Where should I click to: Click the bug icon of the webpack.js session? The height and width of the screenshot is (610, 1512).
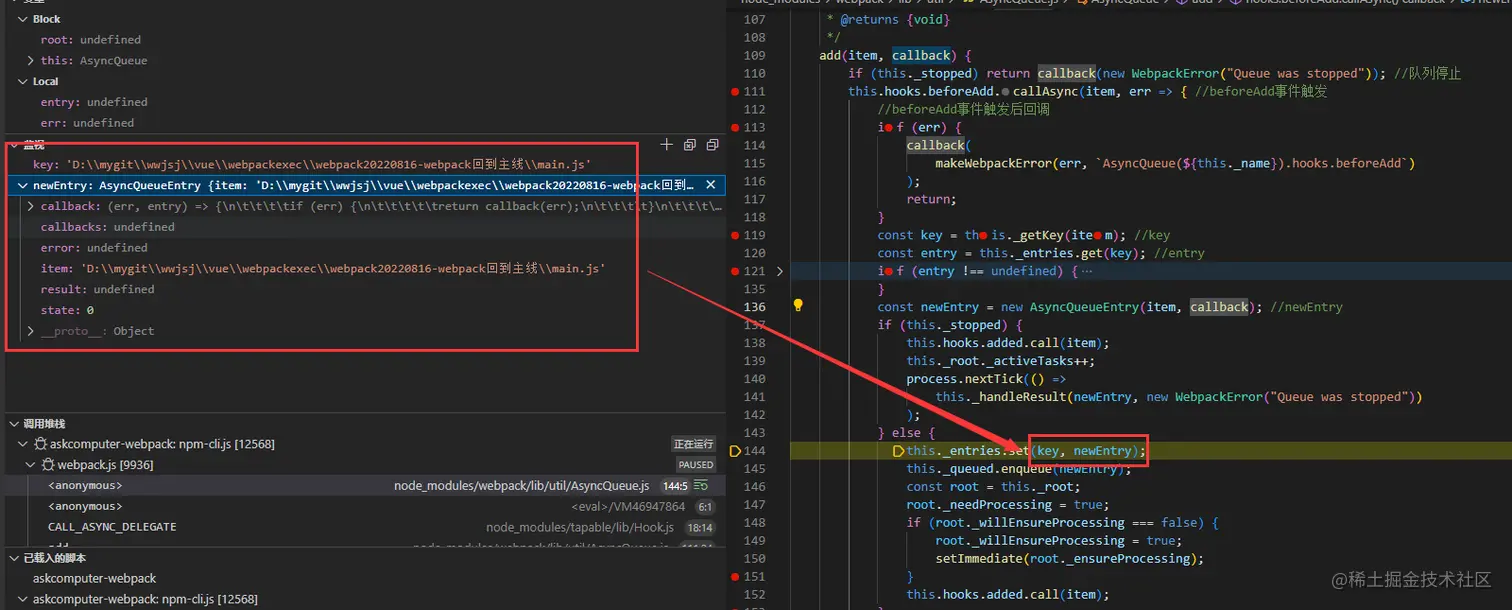pos(48,465)
